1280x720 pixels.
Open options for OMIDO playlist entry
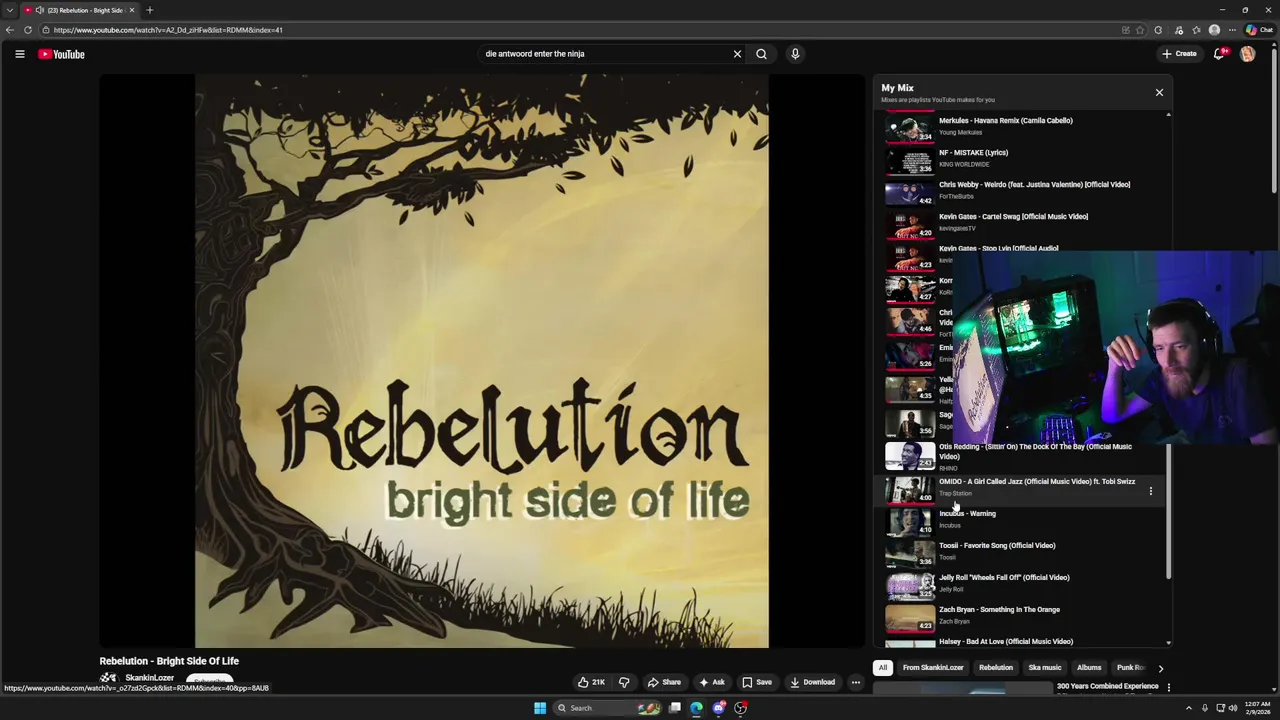point(1150,491)
